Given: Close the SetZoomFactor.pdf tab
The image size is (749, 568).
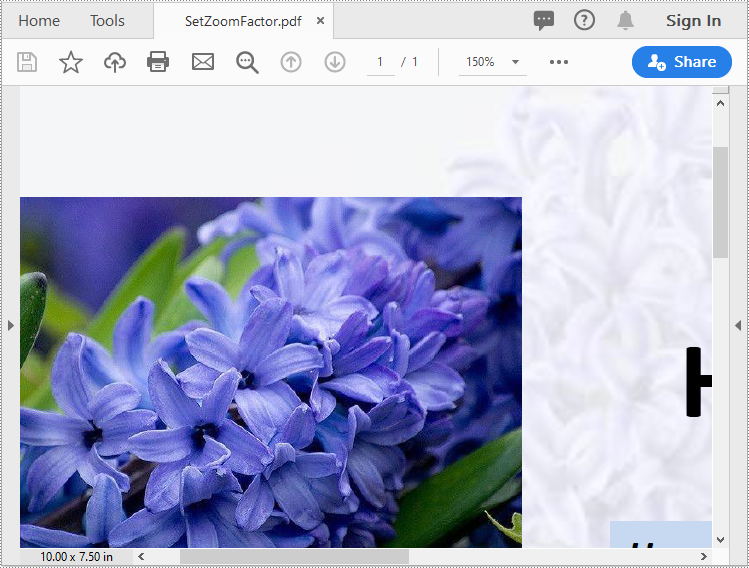Looking at the screenshot, I should click(x=321, y=21).
